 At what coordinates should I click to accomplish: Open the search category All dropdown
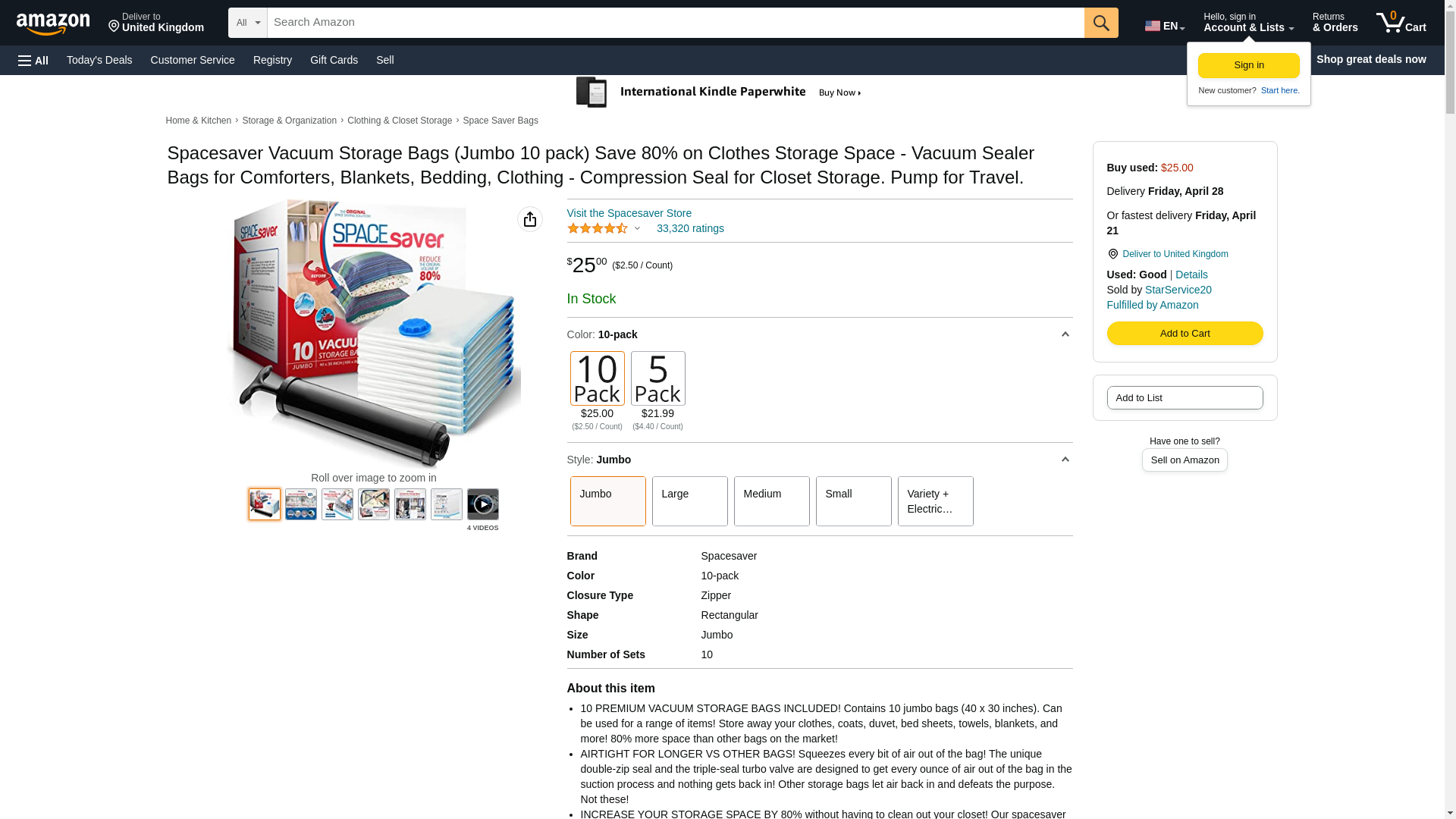(247, 23)
